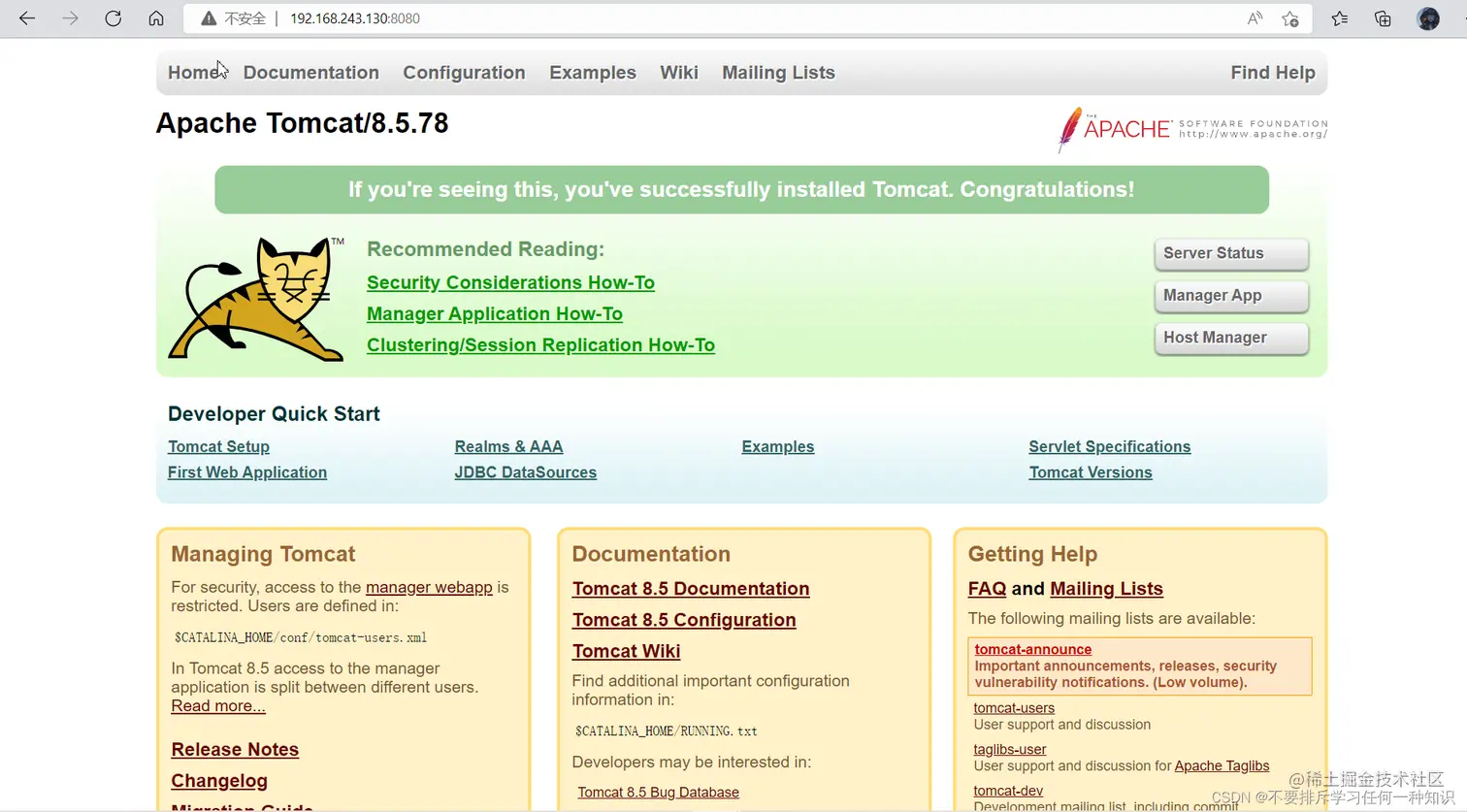This screenshot has height=812, width=1467.
Task: Open the favorites list icon
Action: coord(1340,18)
